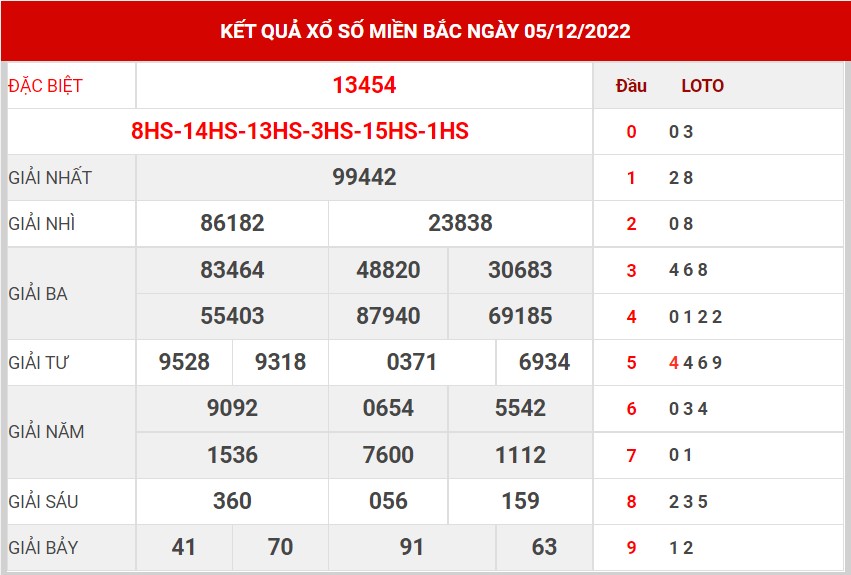This screenshot has height=575, width=851.
Task: Select second prize number 86182
Action: coord(232,223)
